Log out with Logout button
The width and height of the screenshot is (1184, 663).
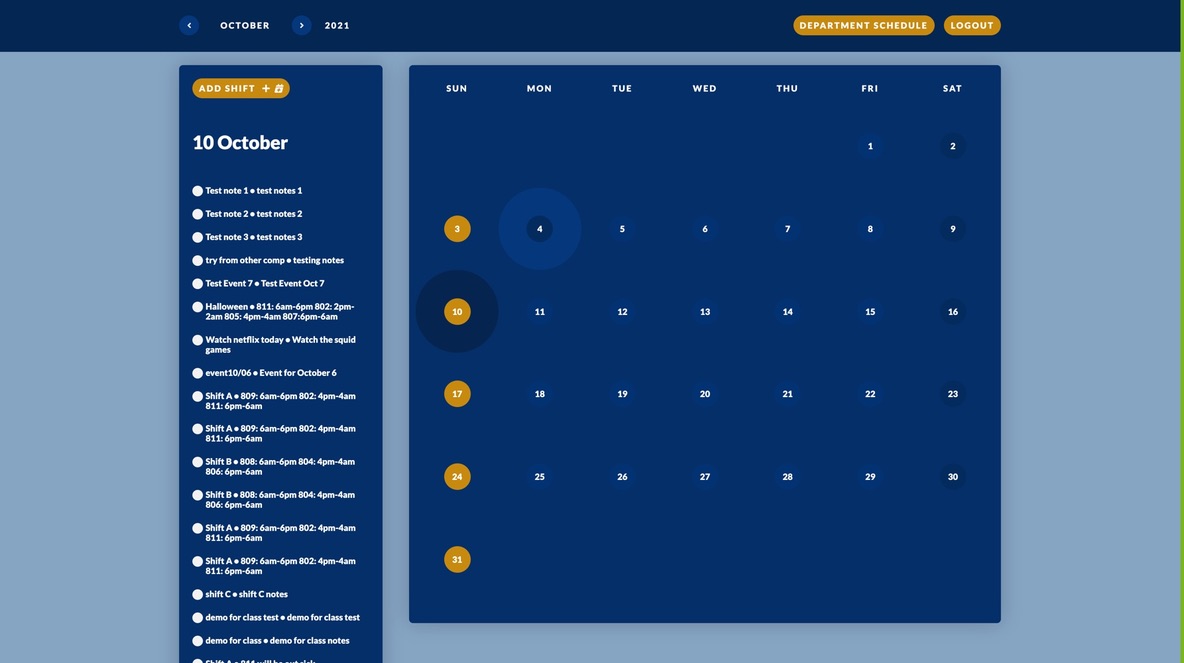(972, 26)
